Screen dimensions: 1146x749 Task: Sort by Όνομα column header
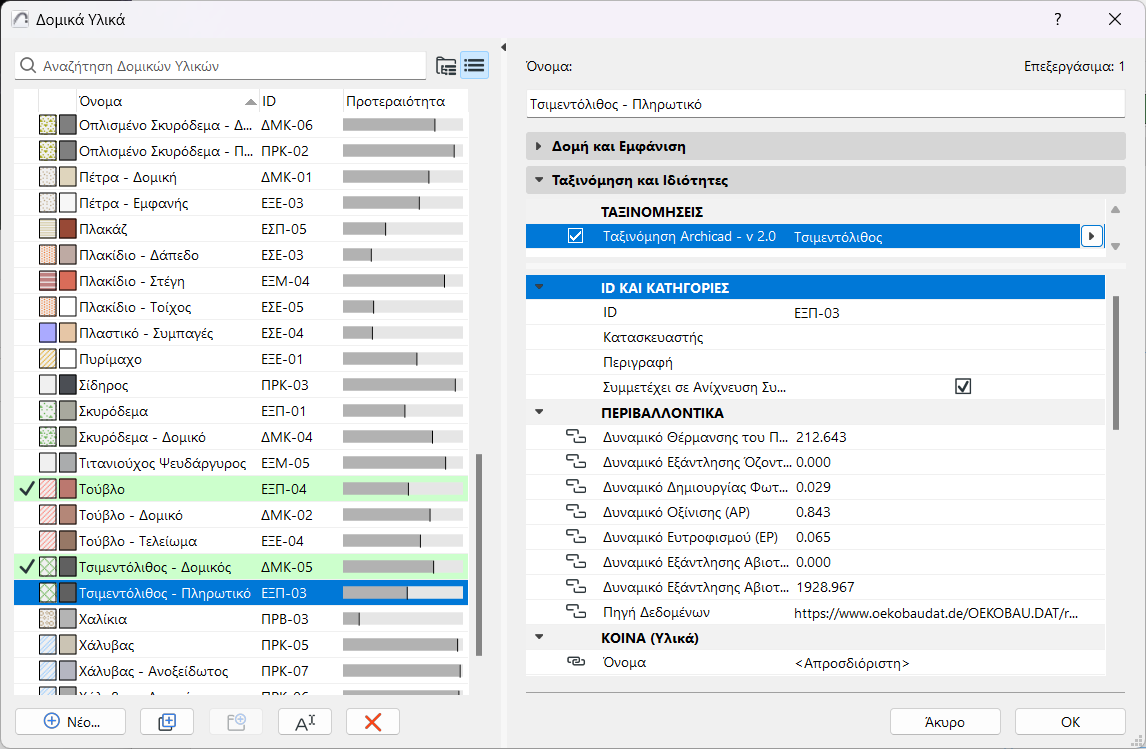click(167, 101)
